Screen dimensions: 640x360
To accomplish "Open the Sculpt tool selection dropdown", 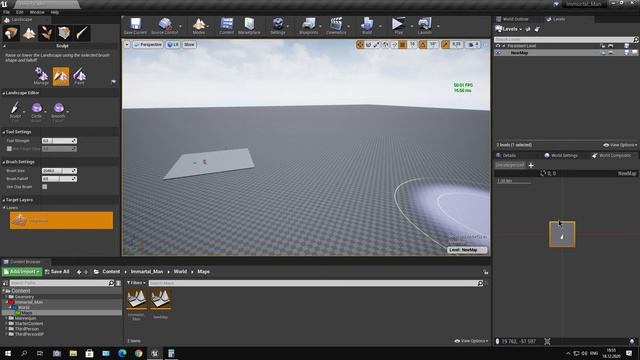I will coord(16,111).
